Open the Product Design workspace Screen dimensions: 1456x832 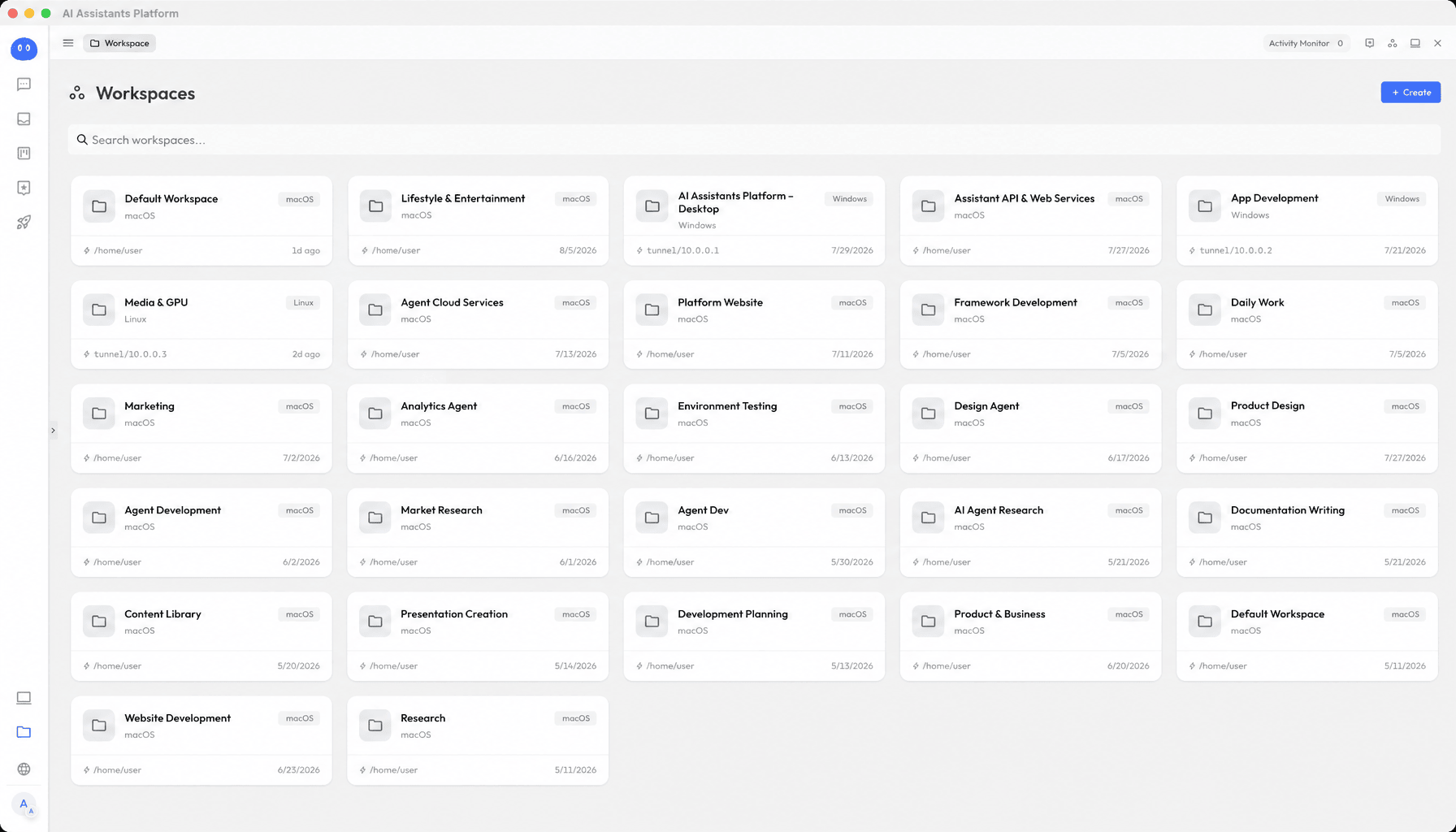pos(1306,429)
